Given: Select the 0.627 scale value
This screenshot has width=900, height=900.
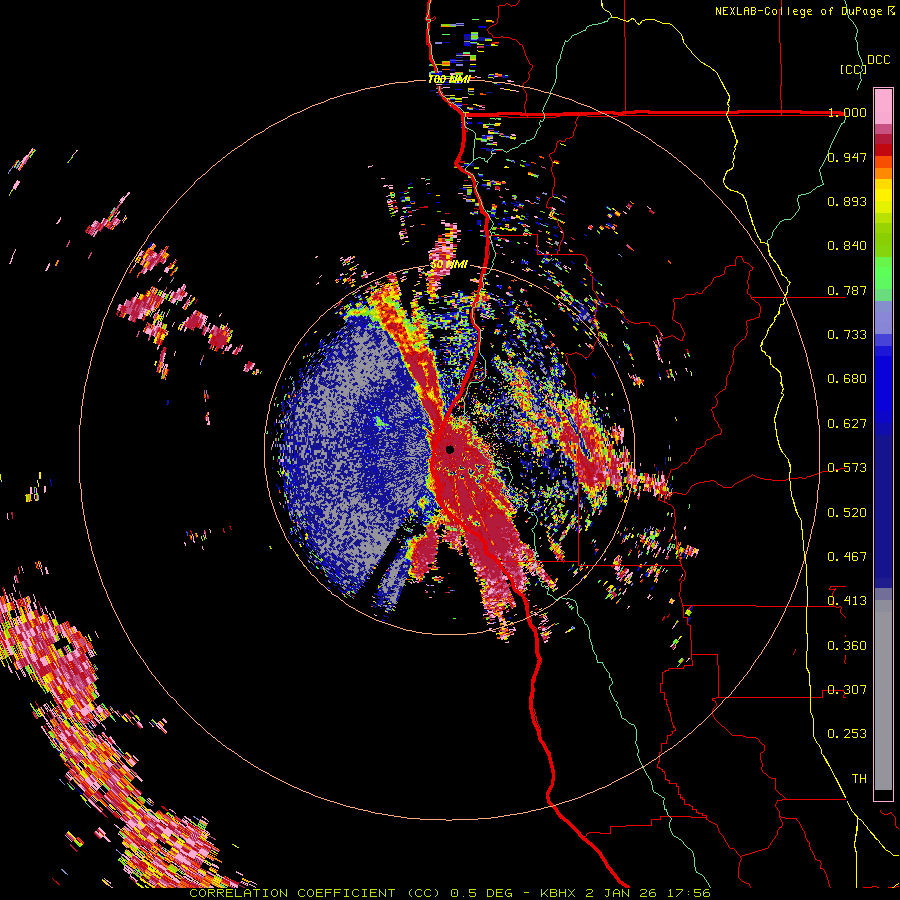Looking at the screenshot, I should click(x=847, y=424).
